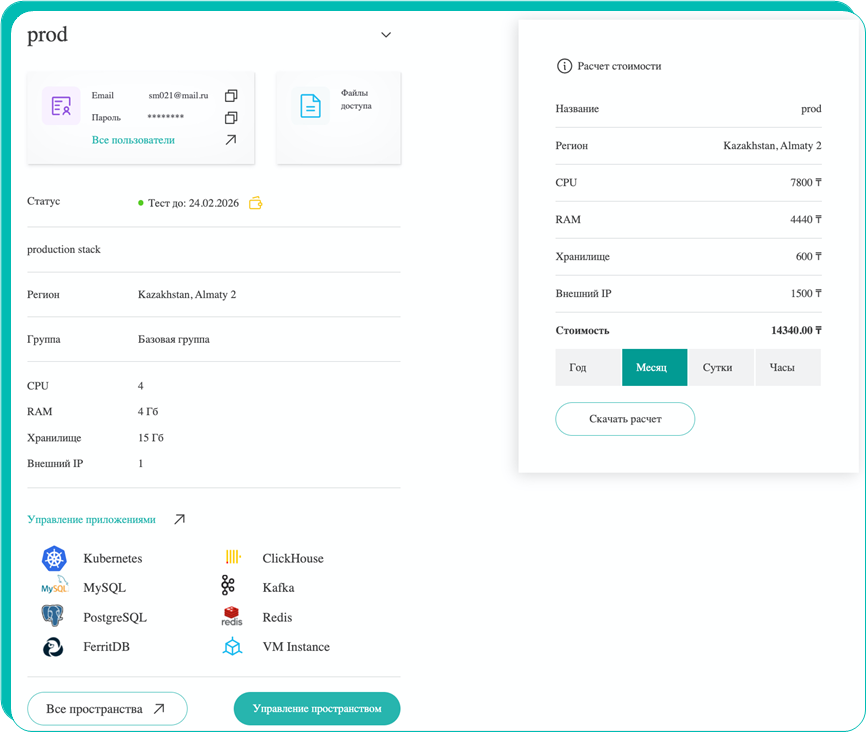Click the wallet icon next to test date

[x=256, y=203]
